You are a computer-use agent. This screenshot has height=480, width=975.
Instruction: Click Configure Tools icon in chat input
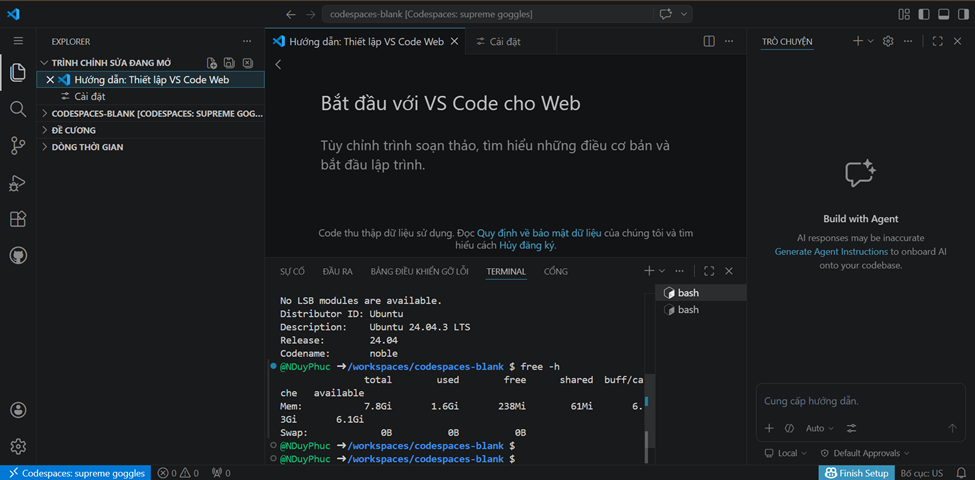pyautogui.click(x=851, y=428)
